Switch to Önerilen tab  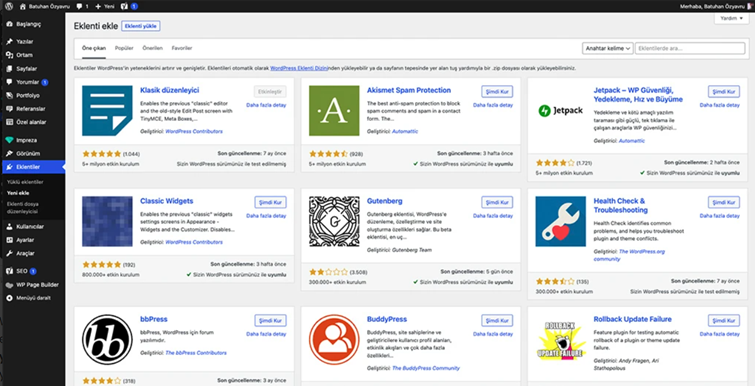[x=153, y=48]
